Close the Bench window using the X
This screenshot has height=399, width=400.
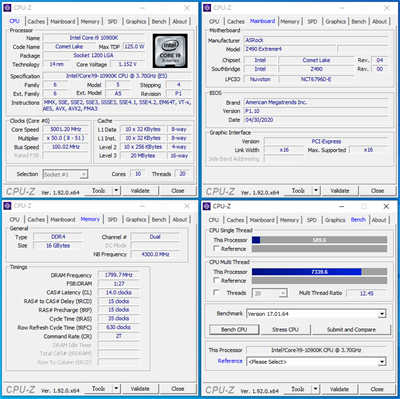[x=386, y=206]
